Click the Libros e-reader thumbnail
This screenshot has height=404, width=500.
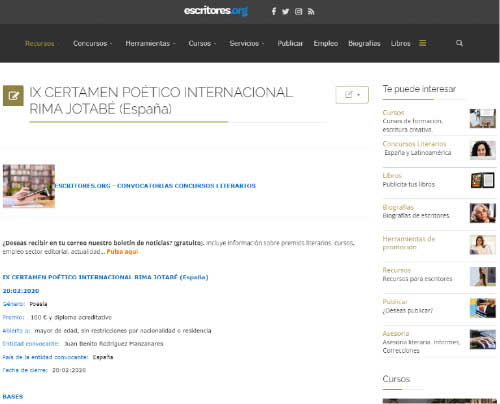click(483, 181)
